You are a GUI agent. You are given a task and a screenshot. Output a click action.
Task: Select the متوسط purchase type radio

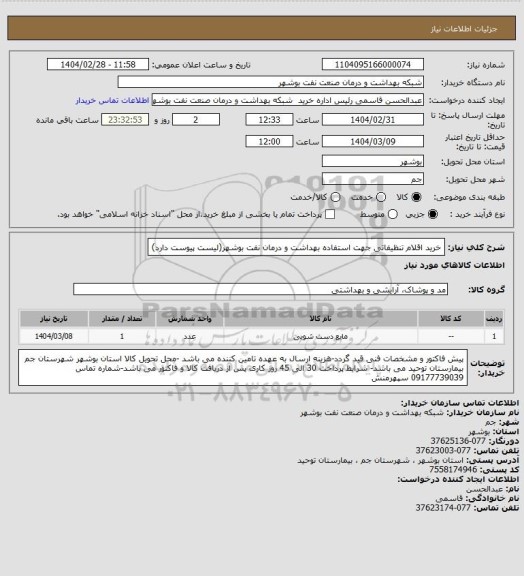click(393, 214)
